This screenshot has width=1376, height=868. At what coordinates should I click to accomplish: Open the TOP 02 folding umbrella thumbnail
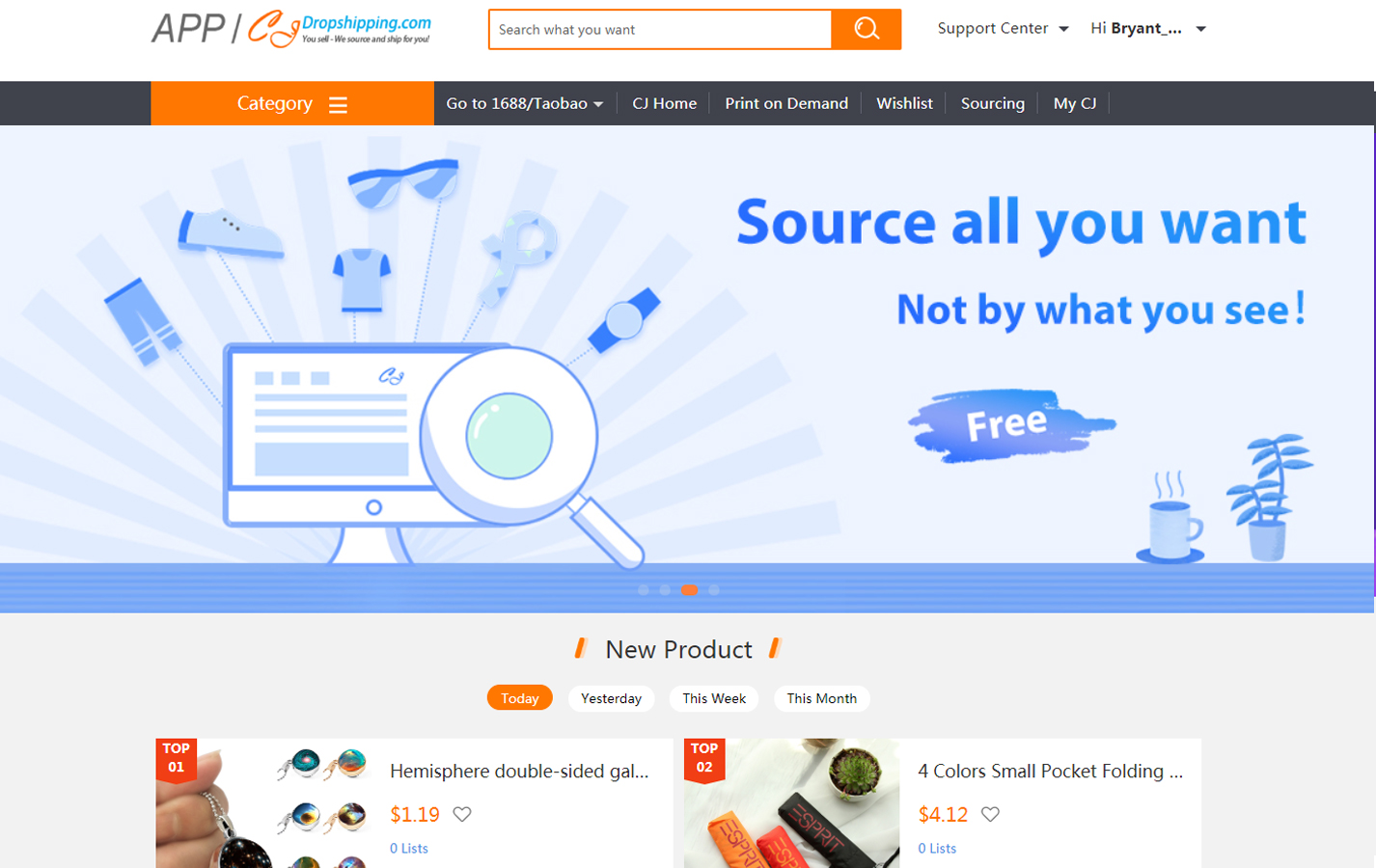tap(792, 803)
